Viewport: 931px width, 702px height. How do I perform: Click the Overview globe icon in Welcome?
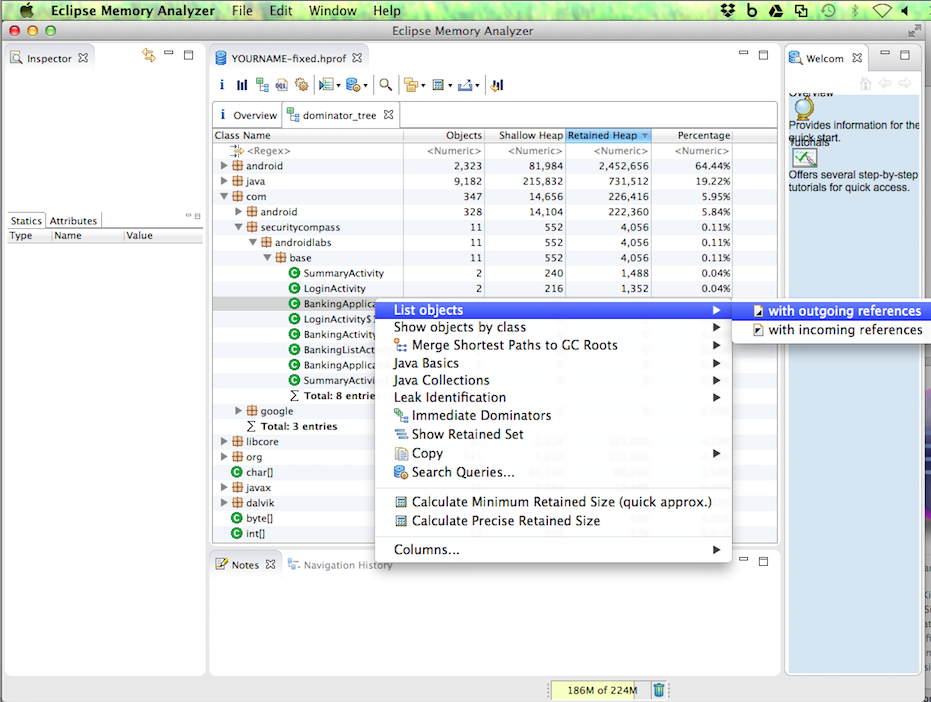[x=803, y=108]
